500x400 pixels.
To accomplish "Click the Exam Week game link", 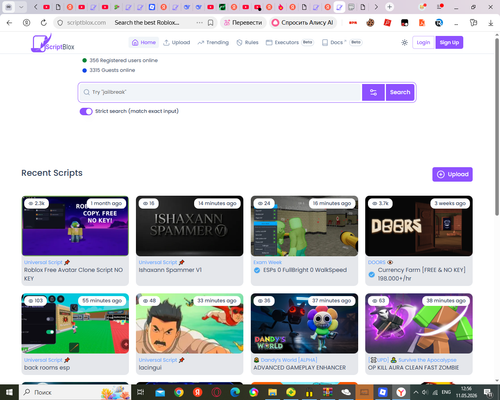I will tap(267, 262).
